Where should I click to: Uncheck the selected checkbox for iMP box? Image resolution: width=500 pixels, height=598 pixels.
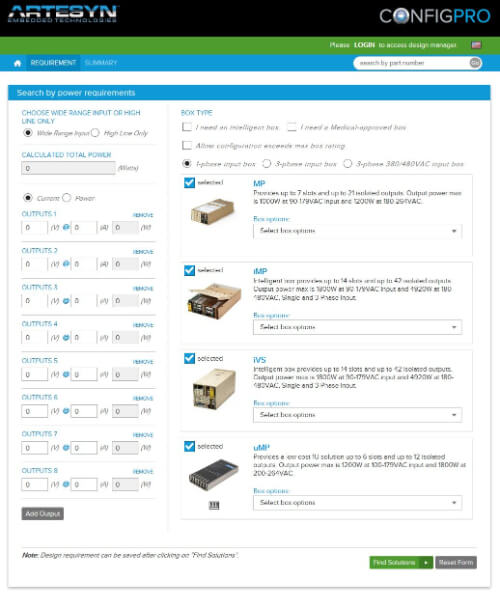[x=189, y=270]
